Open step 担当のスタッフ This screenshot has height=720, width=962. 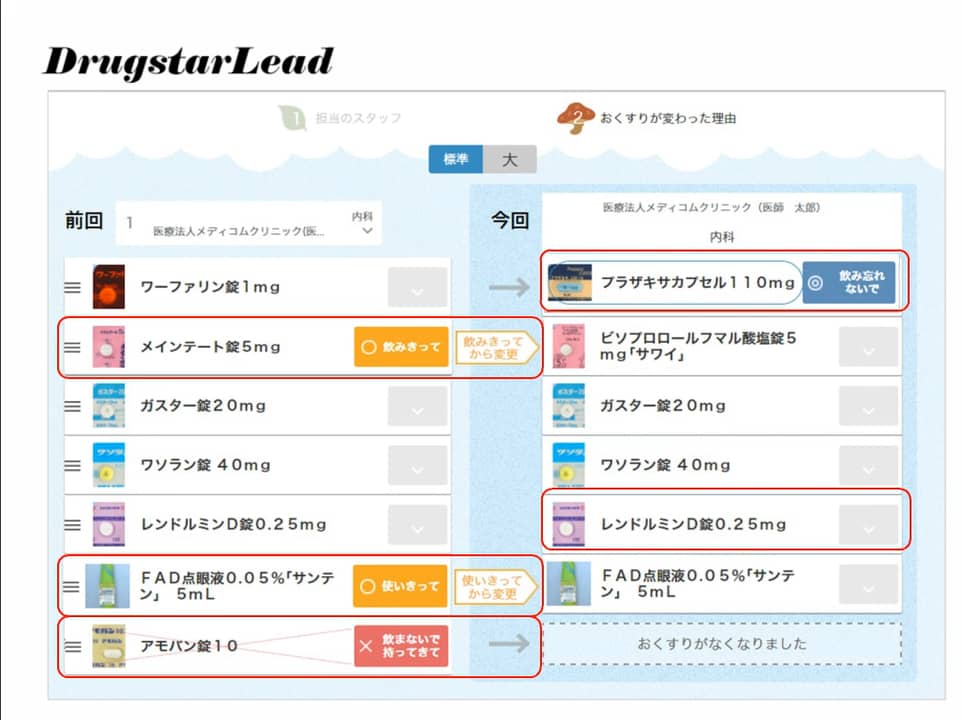pos(358,118)
